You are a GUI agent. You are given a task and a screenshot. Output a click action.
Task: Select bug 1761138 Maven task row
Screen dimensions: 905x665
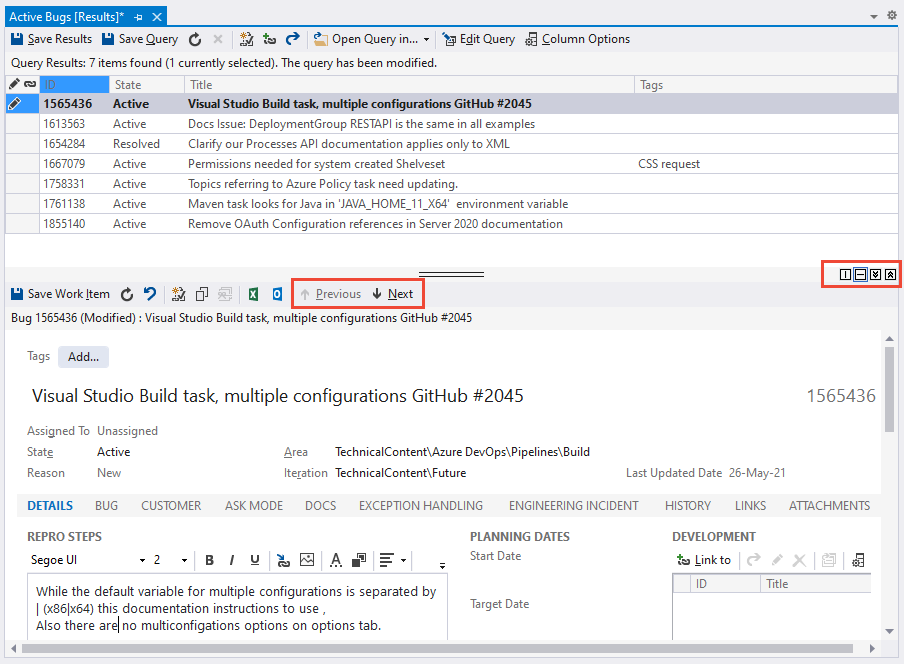451,204
